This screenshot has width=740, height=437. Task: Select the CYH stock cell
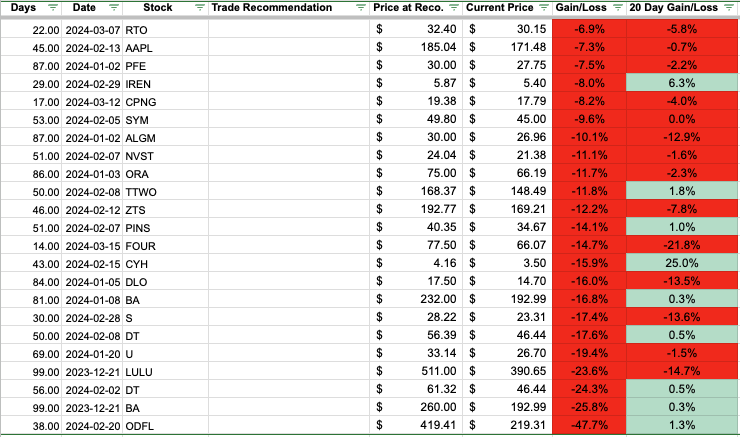(166, 264)
